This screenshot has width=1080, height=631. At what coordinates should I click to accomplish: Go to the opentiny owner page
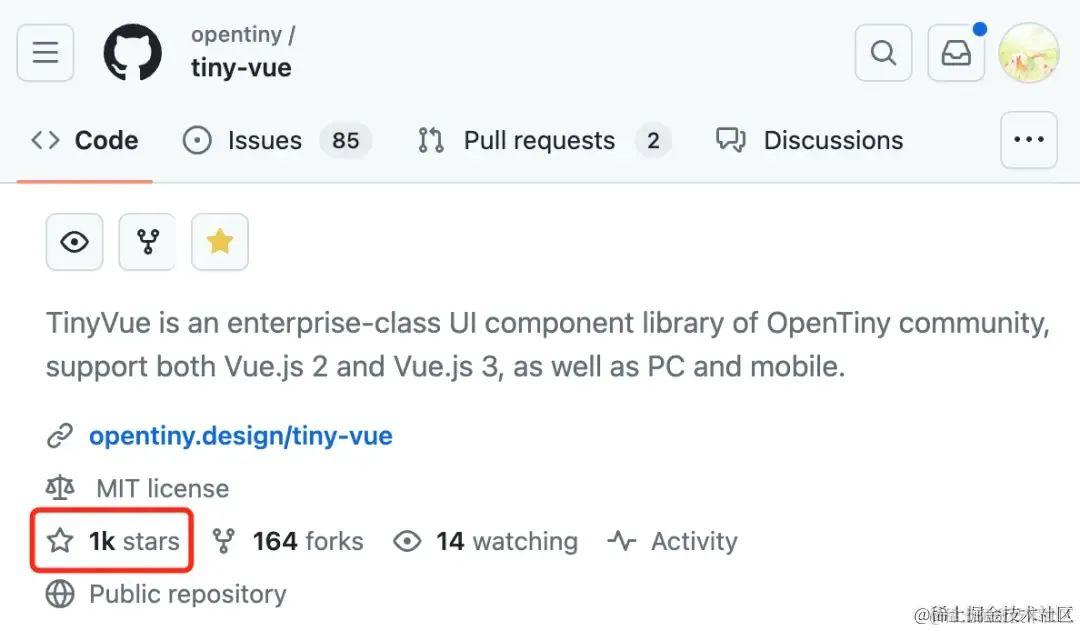pyautogui.click(x=237, y=34)
